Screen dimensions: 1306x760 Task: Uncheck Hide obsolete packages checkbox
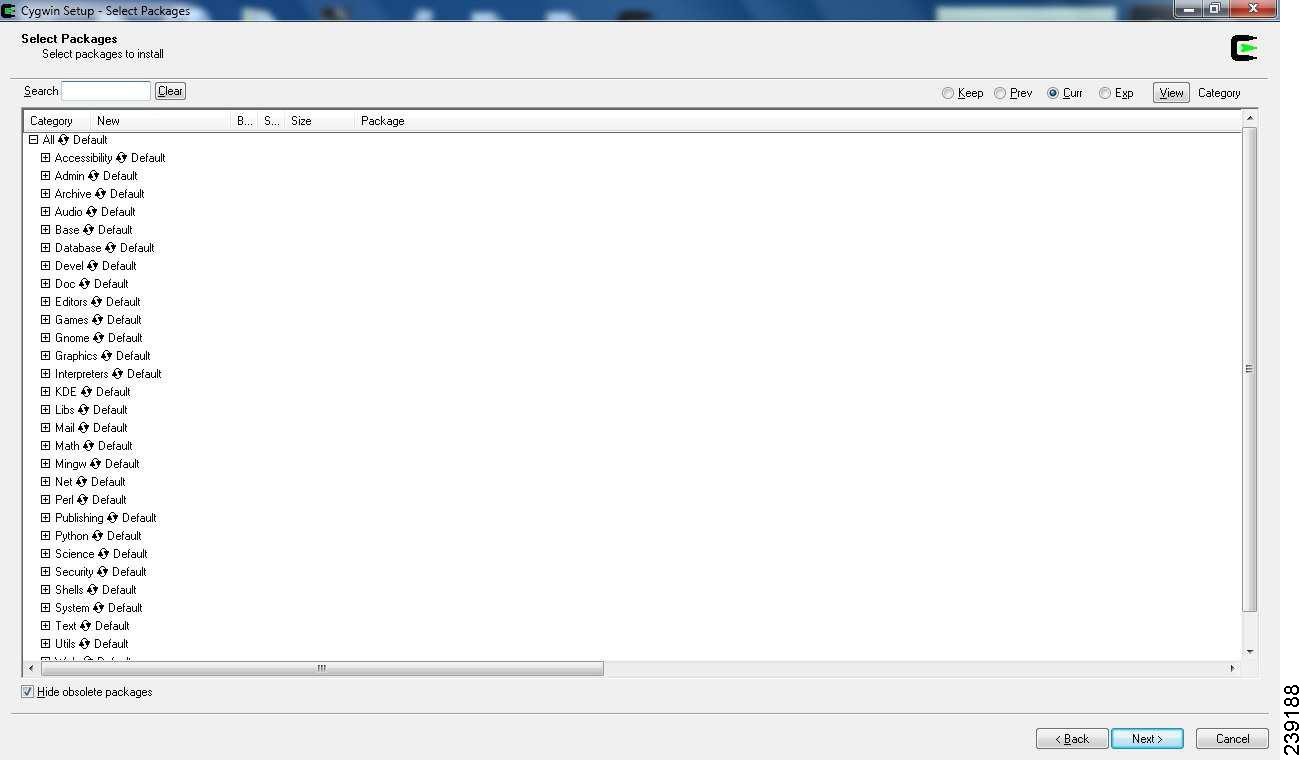pos(27,692)
